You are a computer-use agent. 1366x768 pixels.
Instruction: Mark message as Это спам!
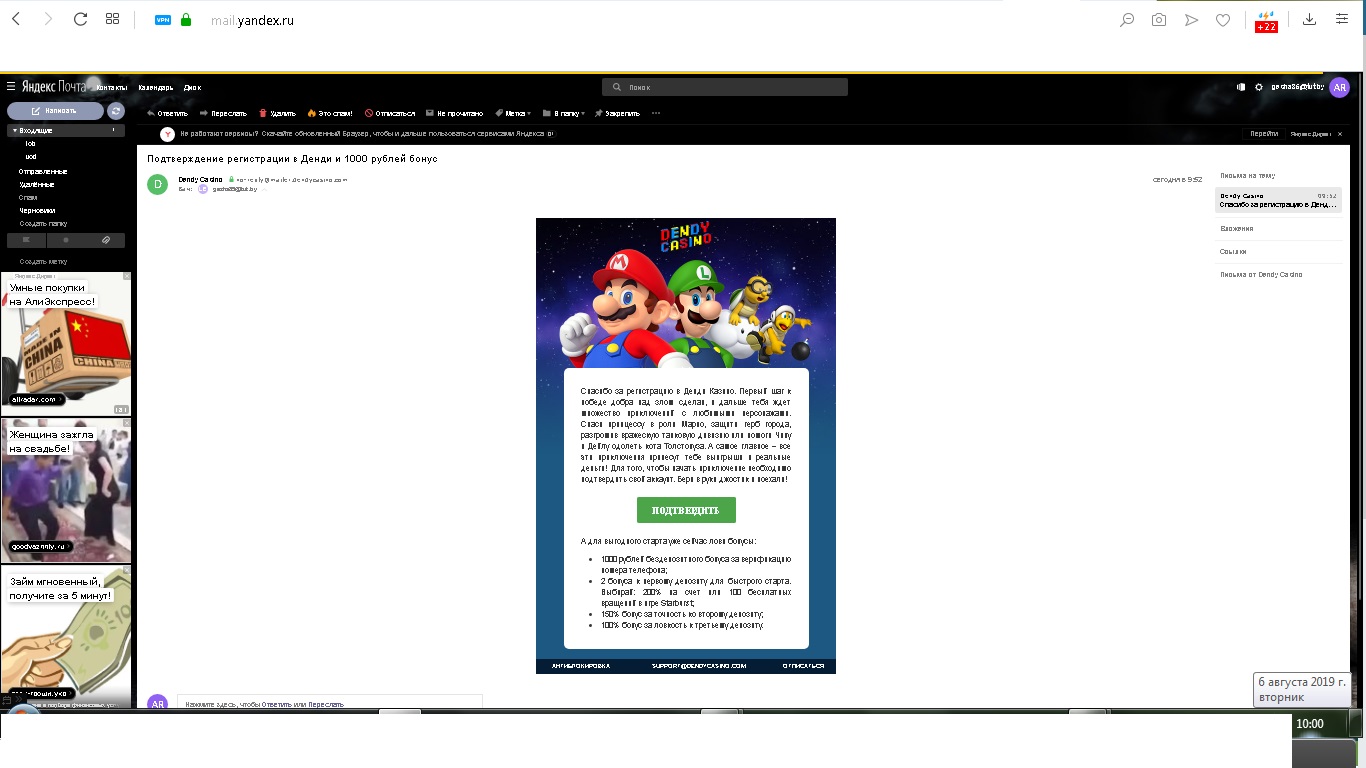(330, 113)
